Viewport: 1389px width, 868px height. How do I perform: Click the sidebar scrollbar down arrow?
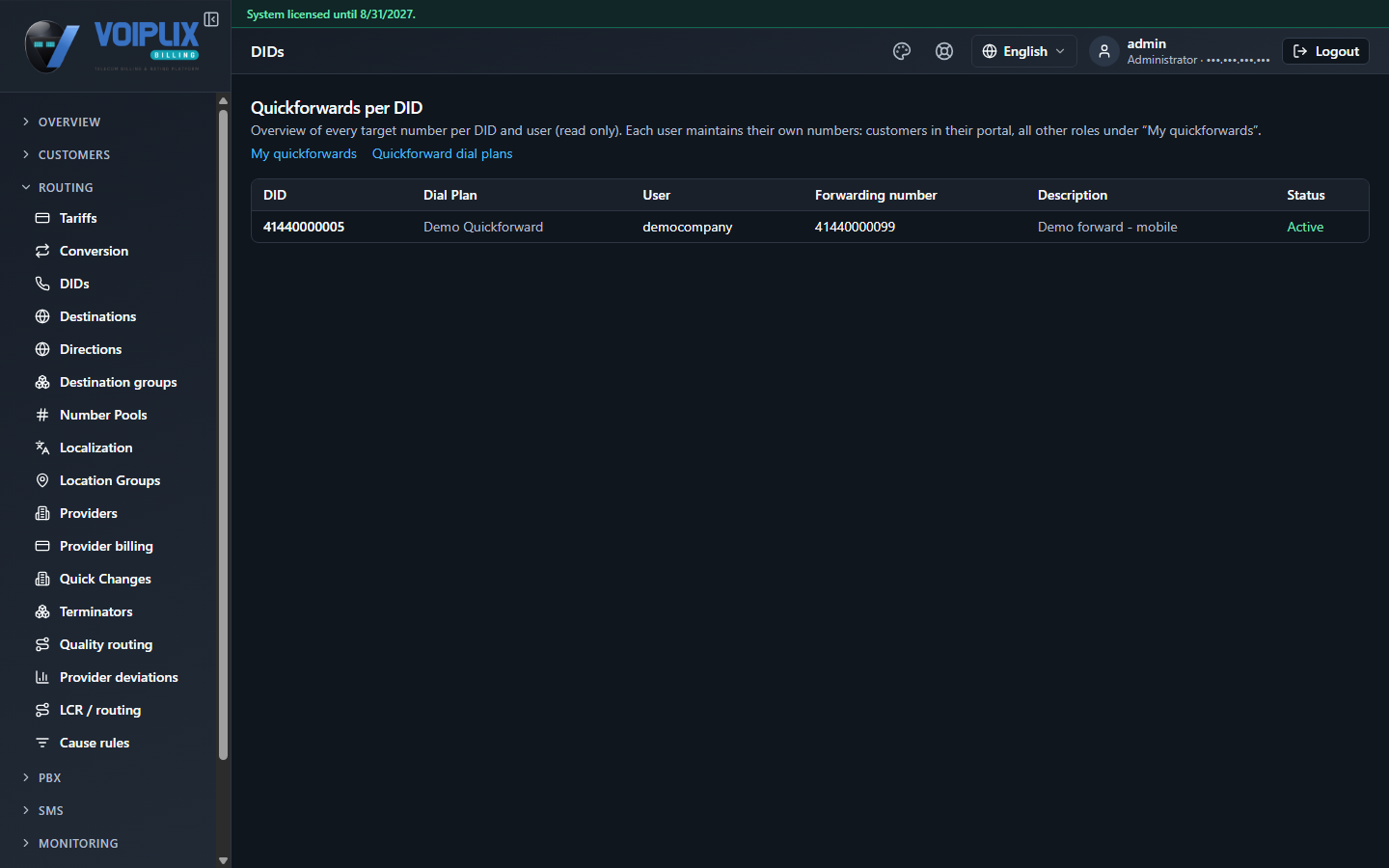[223, 860]
